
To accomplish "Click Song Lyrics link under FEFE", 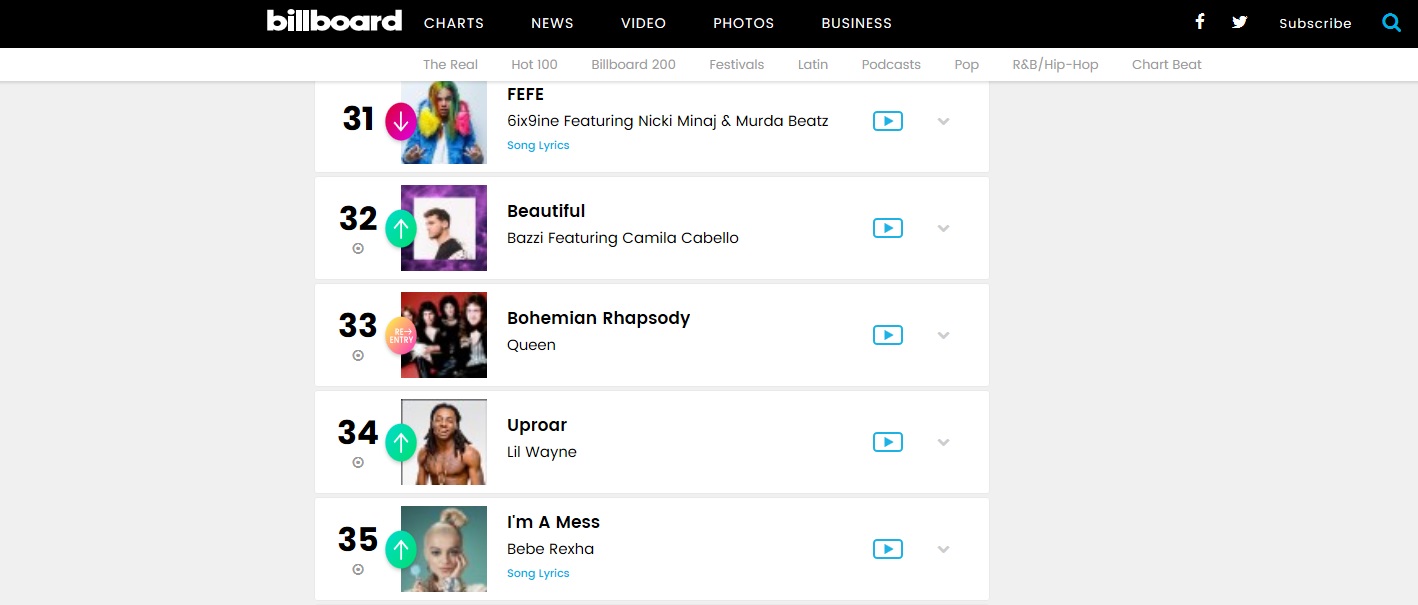I will (538, 145).
